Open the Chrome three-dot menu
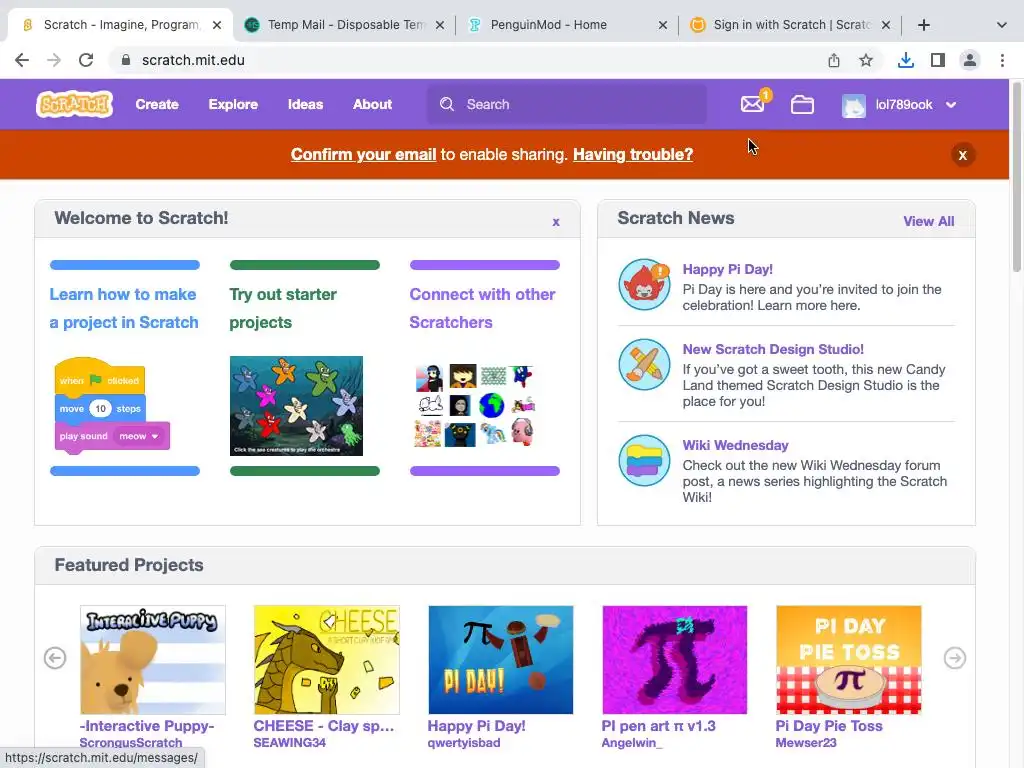This screenshot has height=768, width=1024. point(1002,60)
